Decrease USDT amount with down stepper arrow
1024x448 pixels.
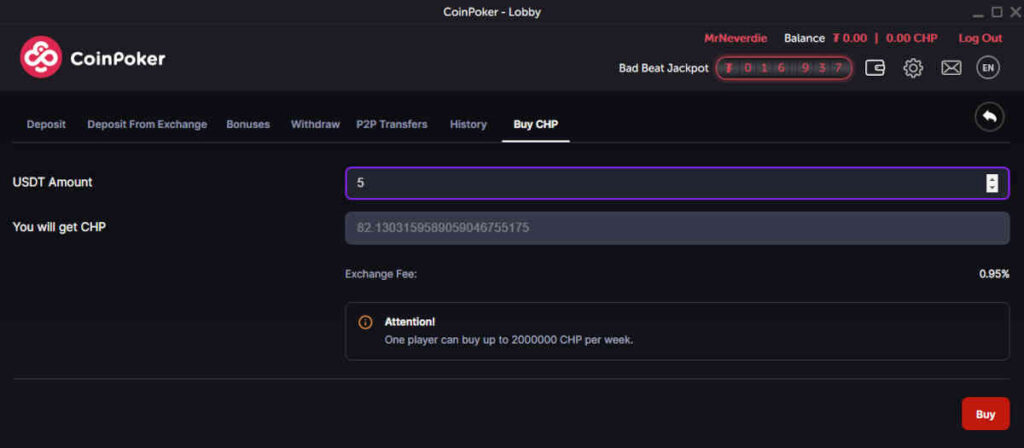pyautogui.click(x=992, y=188)
